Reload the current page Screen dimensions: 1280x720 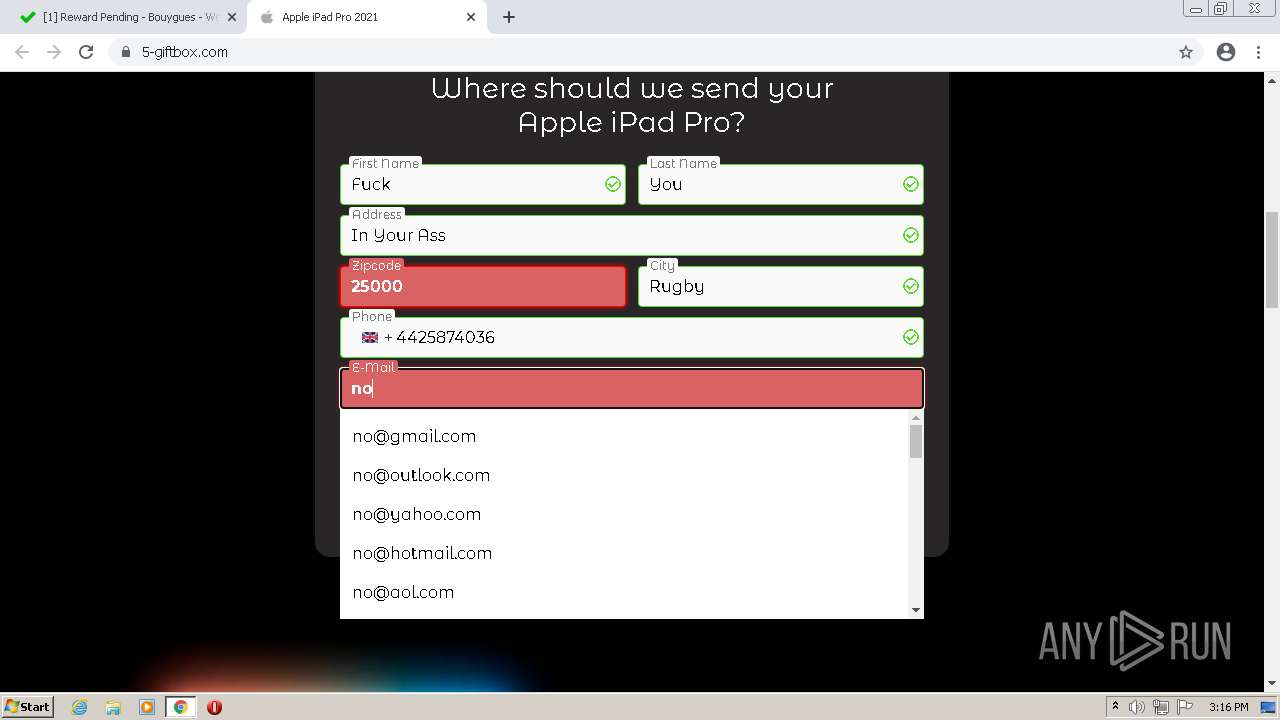pyautogui.click(x=86, y=52)
